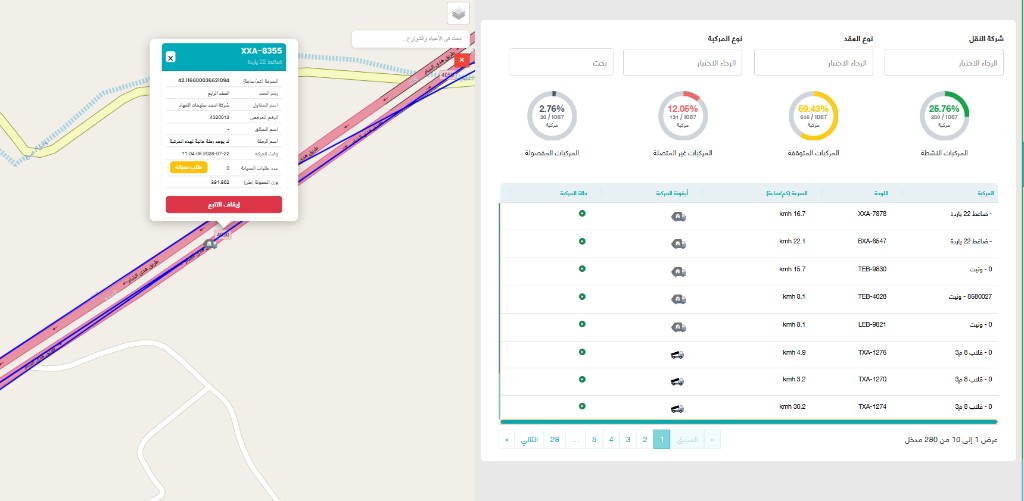1024x501 pixels.
Task: Click the vehicle icon in LED-9821 row
Action: point(679,326)
